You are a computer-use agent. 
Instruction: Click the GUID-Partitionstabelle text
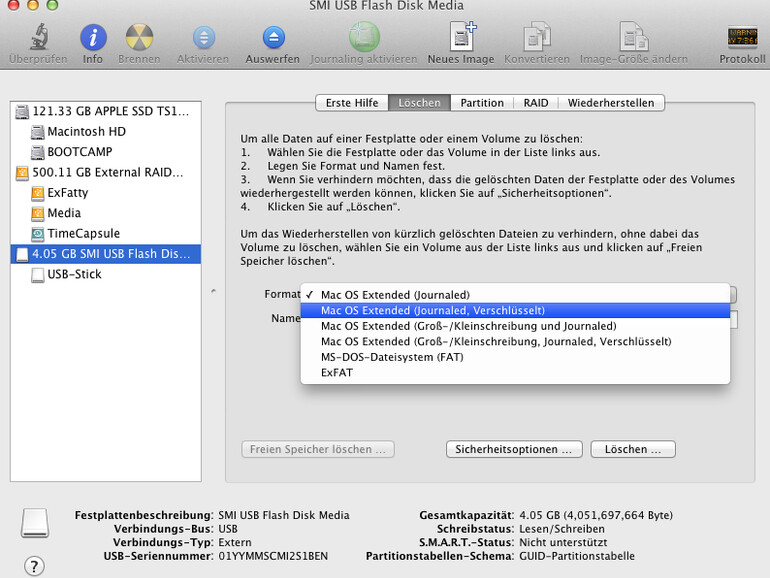point(577,556)
